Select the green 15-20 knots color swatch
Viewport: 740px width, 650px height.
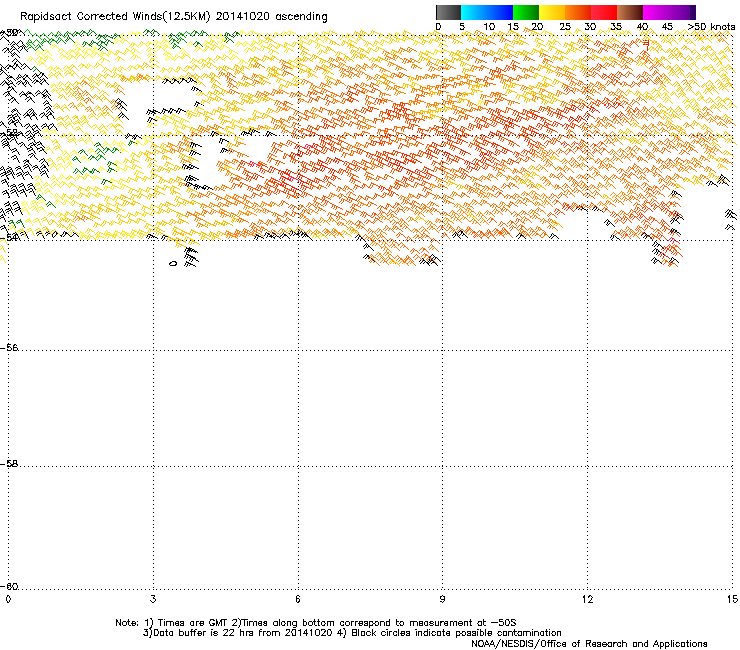tap(526, 12)
